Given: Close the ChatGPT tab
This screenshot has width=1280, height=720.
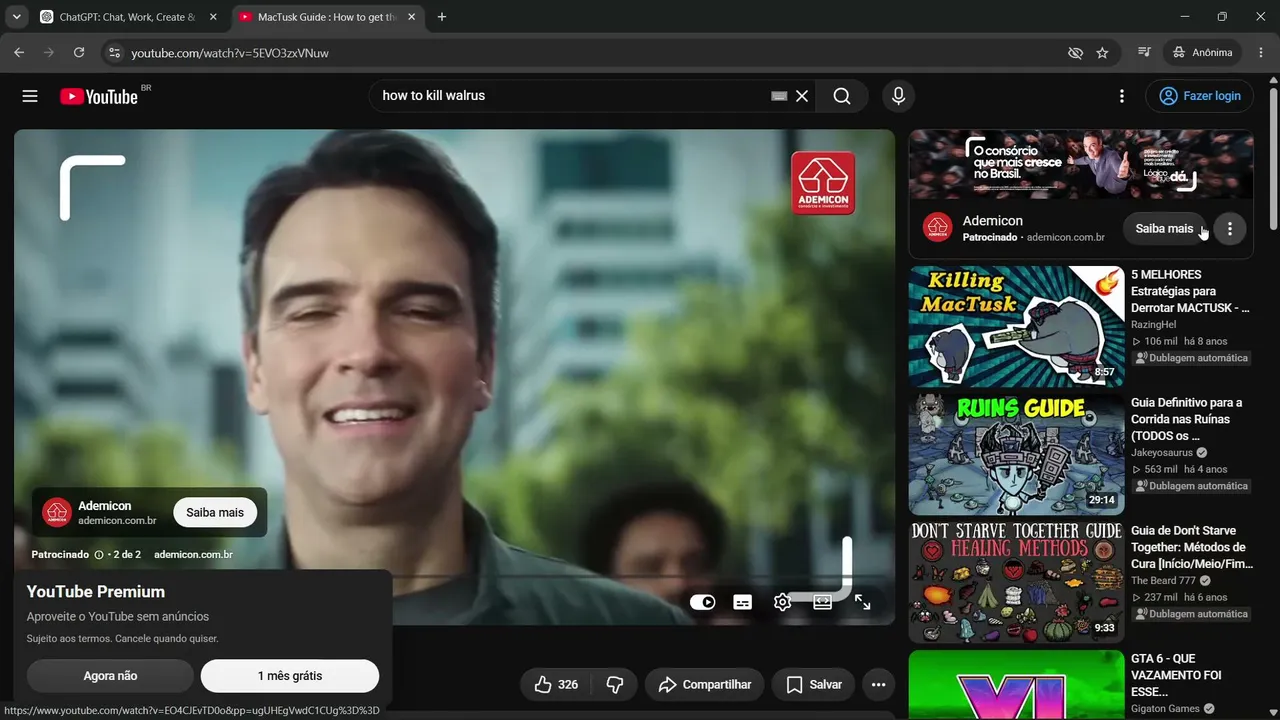Looking at the screenshot, I should click(x=213, y=17).
